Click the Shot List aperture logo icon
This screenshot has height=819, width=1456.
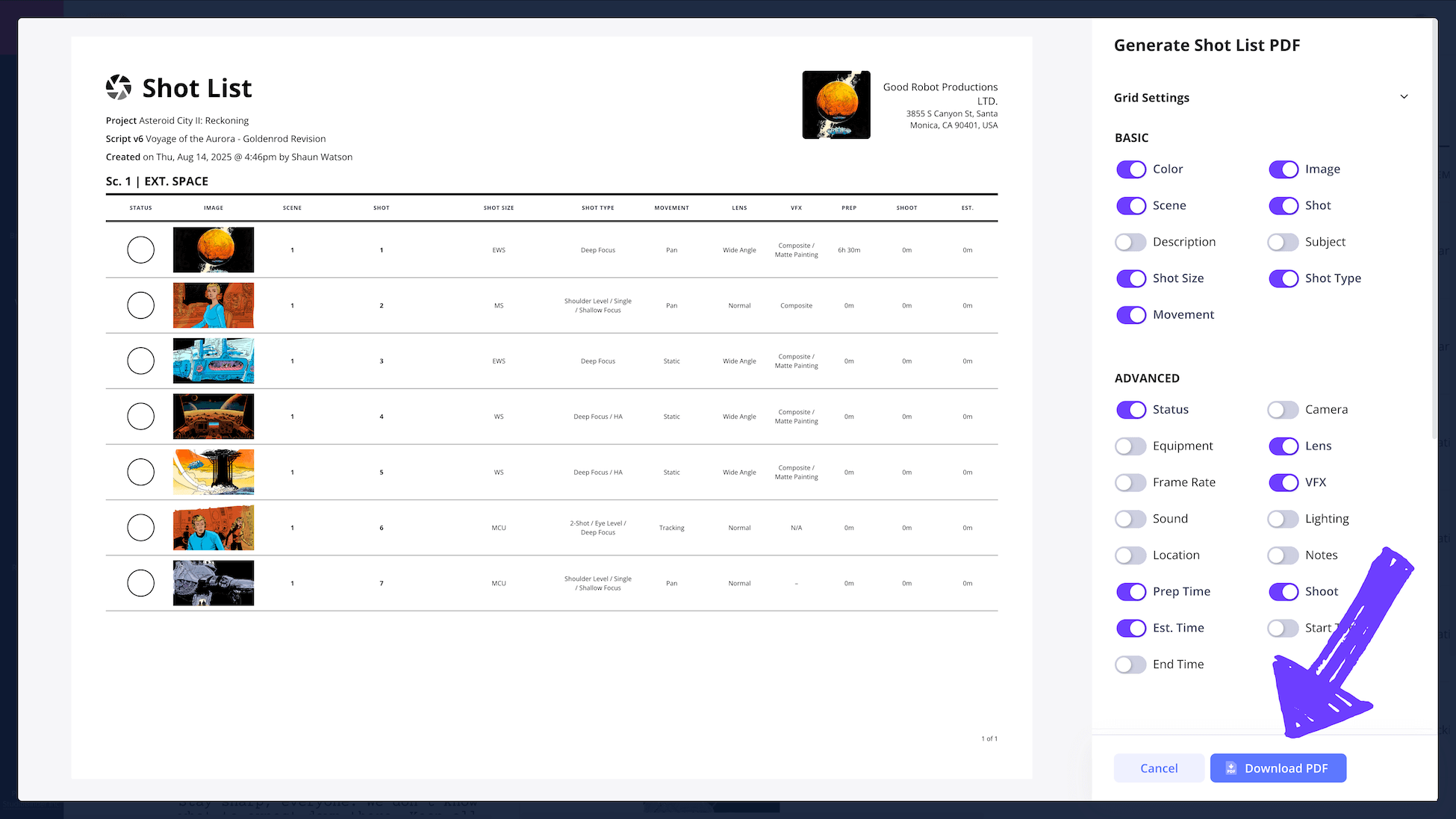tap(119, 87)
